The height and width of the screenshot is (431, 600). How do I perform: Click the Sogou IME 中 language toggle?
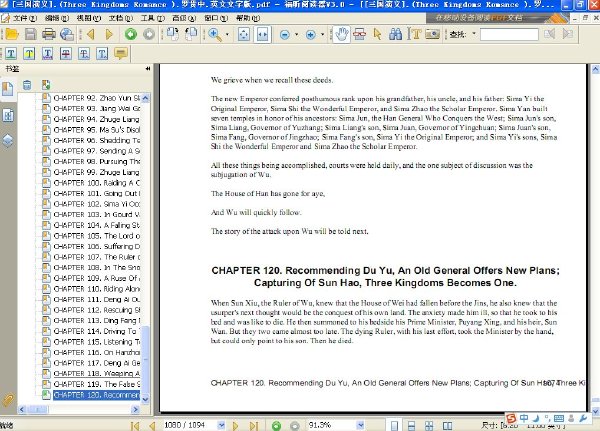coord(524,418)
